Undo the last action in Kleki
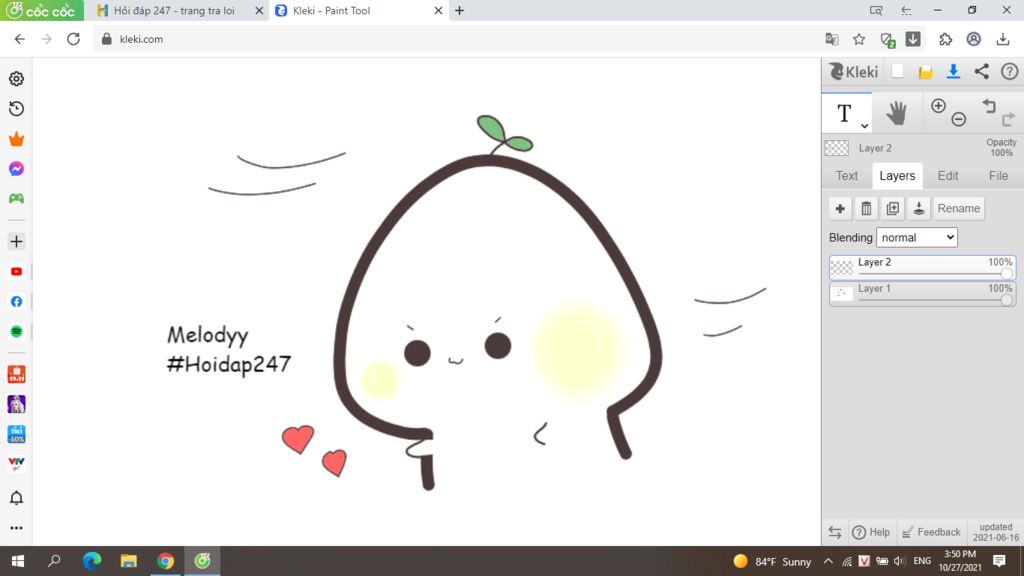The height and width of the screenshot is (576, 1024). click(989, 106)
